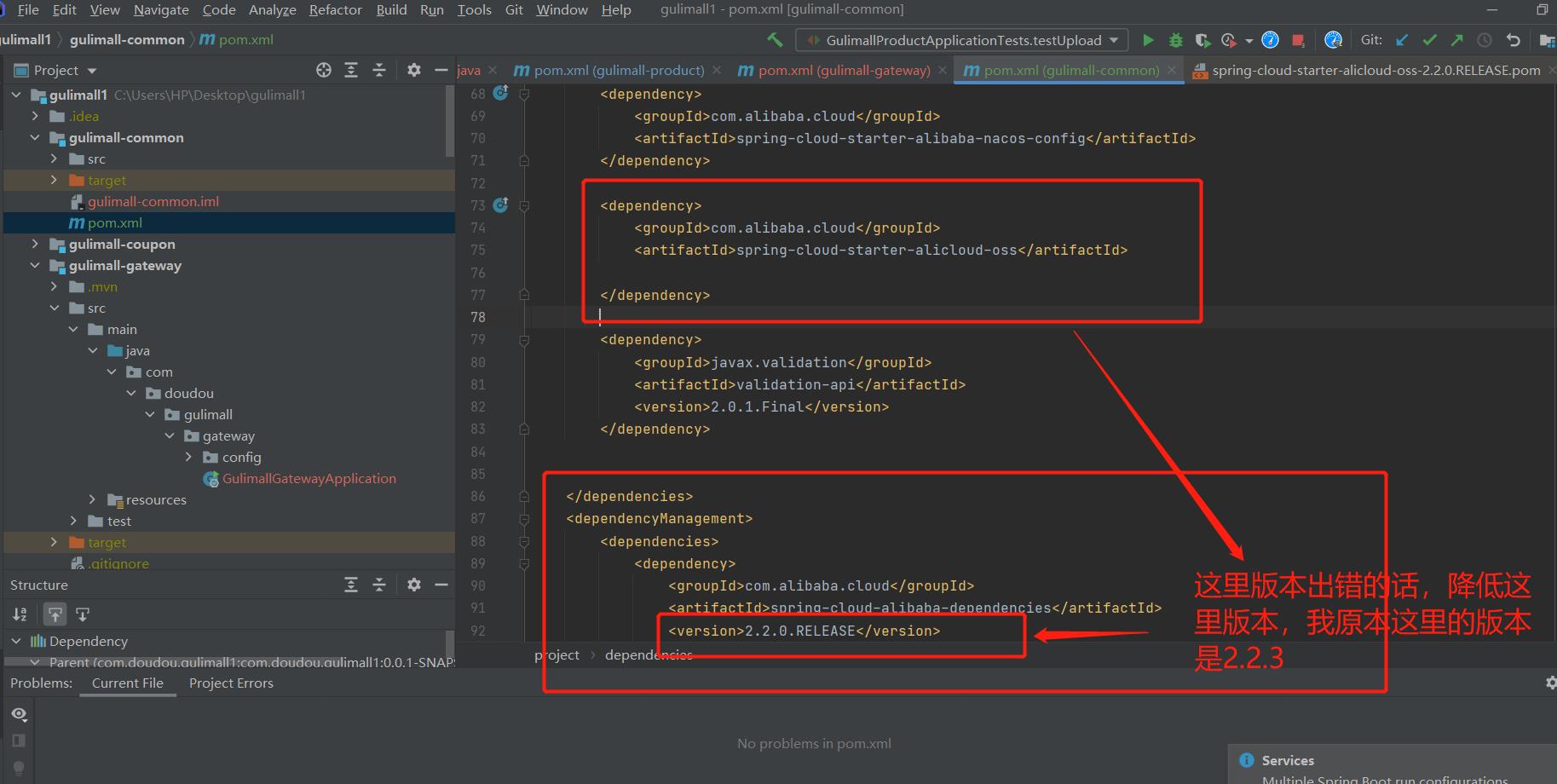Screen dimensions: 1557x784
Task: Switch to Project Errors tab
Action: pos(231,683)
